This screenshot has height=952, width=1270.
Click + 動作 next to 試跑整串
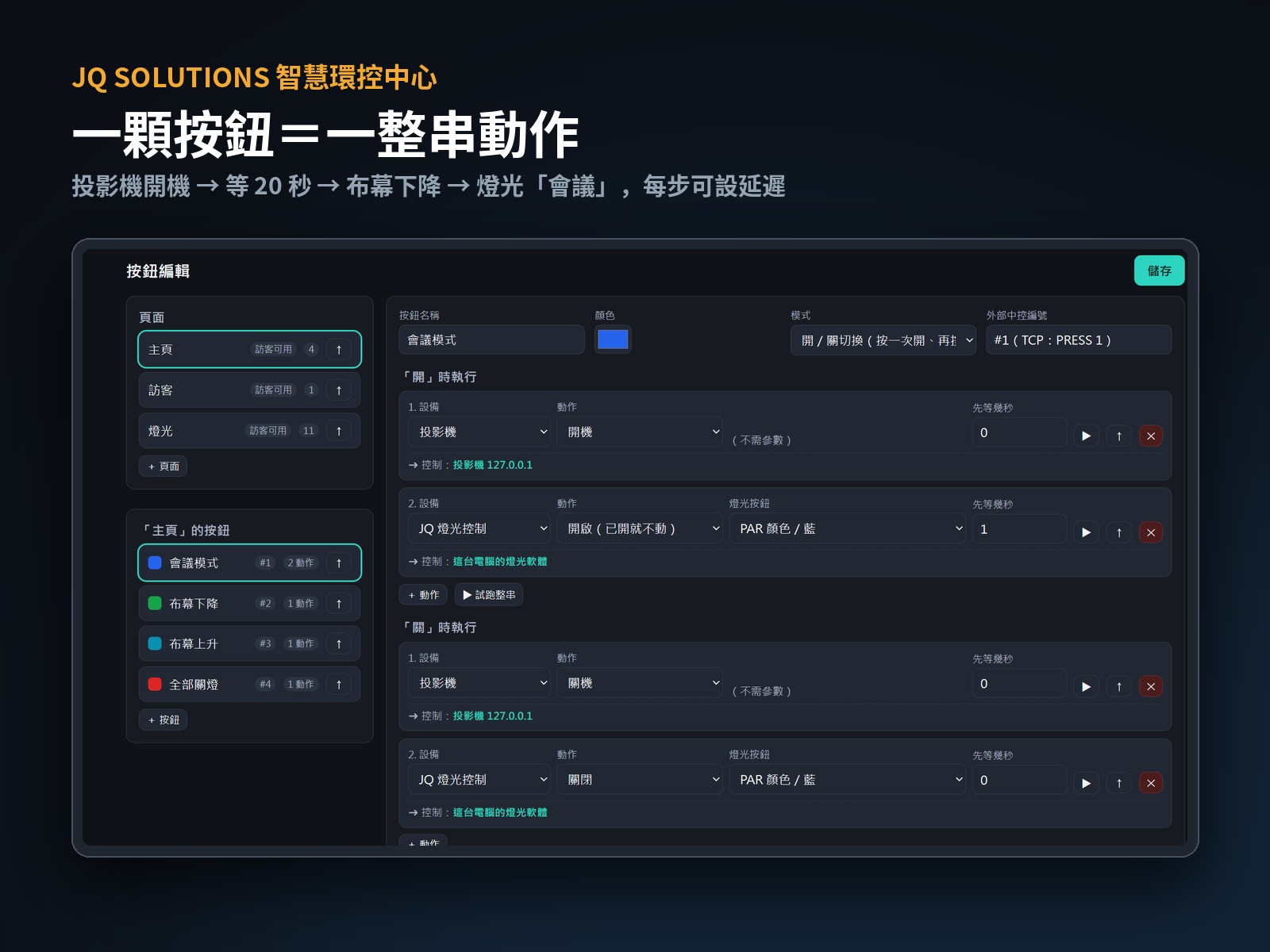(424, 595)
